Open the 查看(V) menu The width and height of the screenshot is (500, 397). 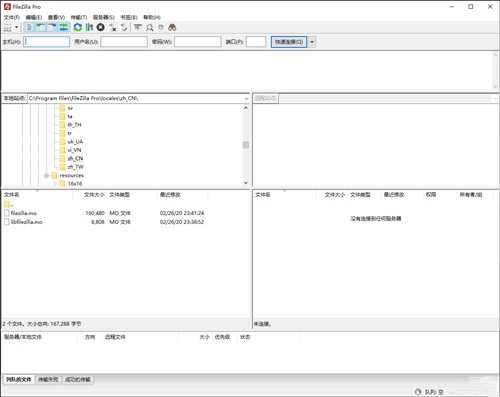[x=56, y=17]
